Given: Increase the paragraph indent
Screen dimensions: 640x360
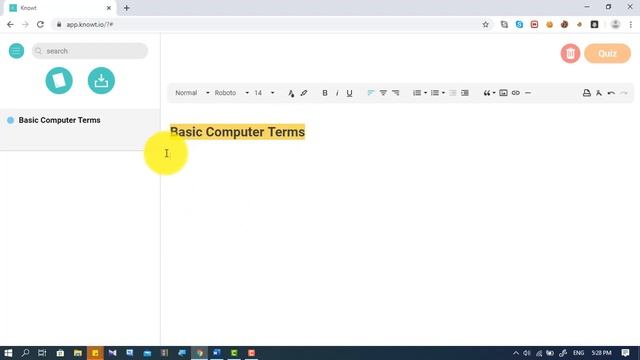Looking at the screenshot, I should click(x=465, y=93).
